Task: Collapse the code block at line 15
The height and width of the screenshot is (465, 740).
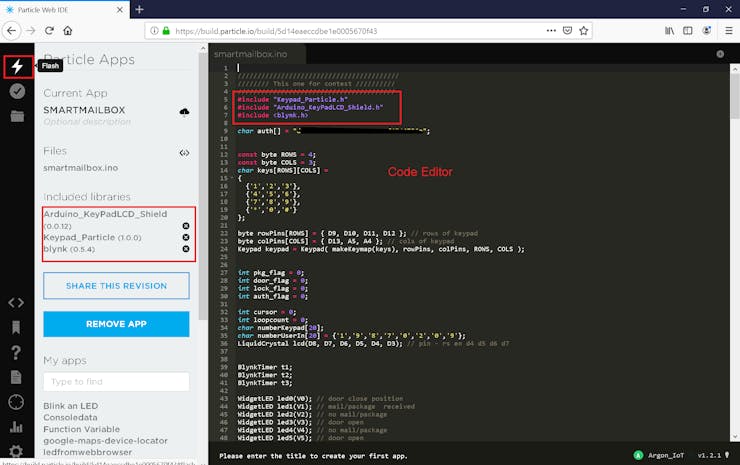Action: coord(232,178)
